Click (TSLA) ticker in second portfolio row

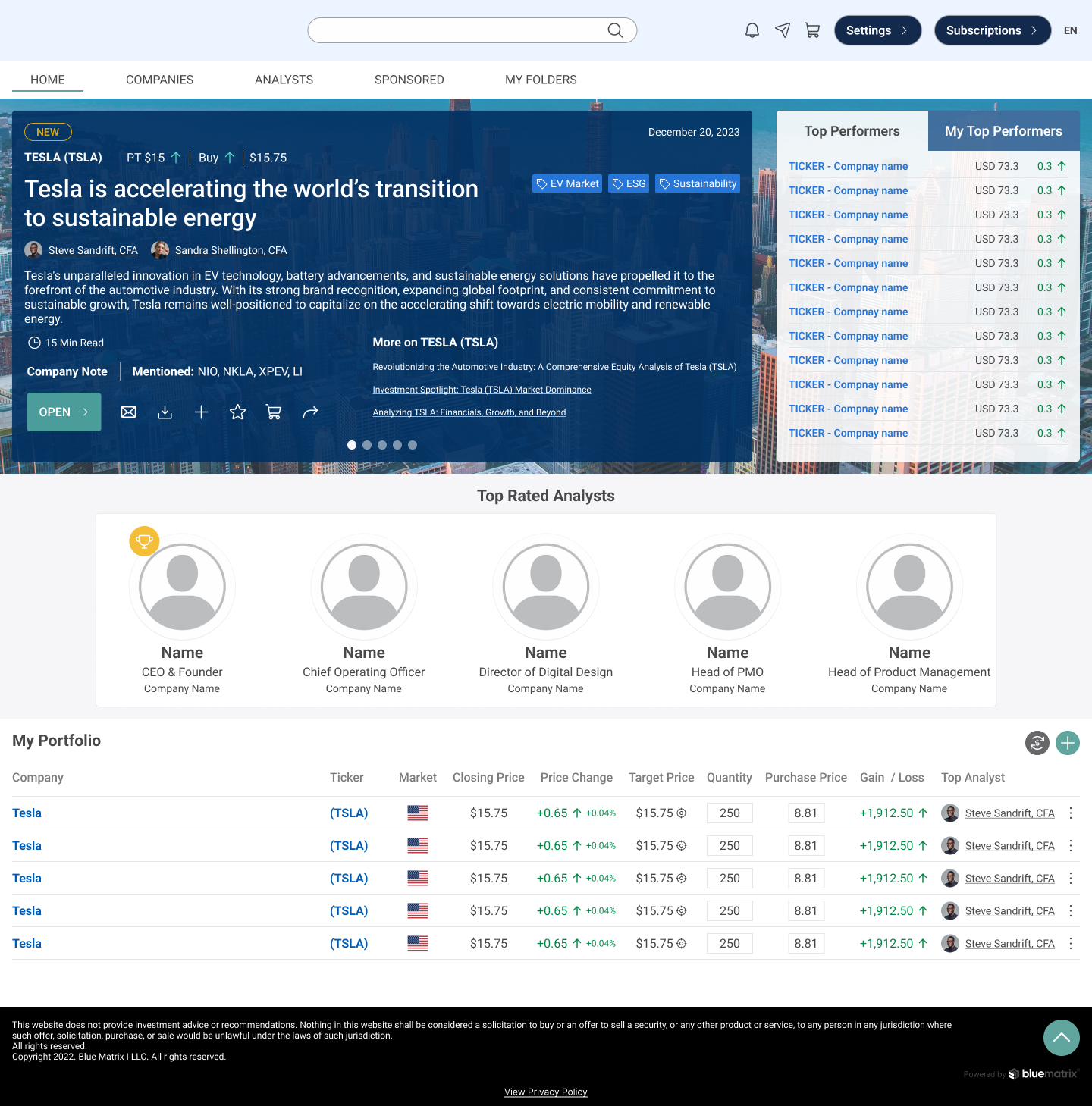tap(349, 845)
